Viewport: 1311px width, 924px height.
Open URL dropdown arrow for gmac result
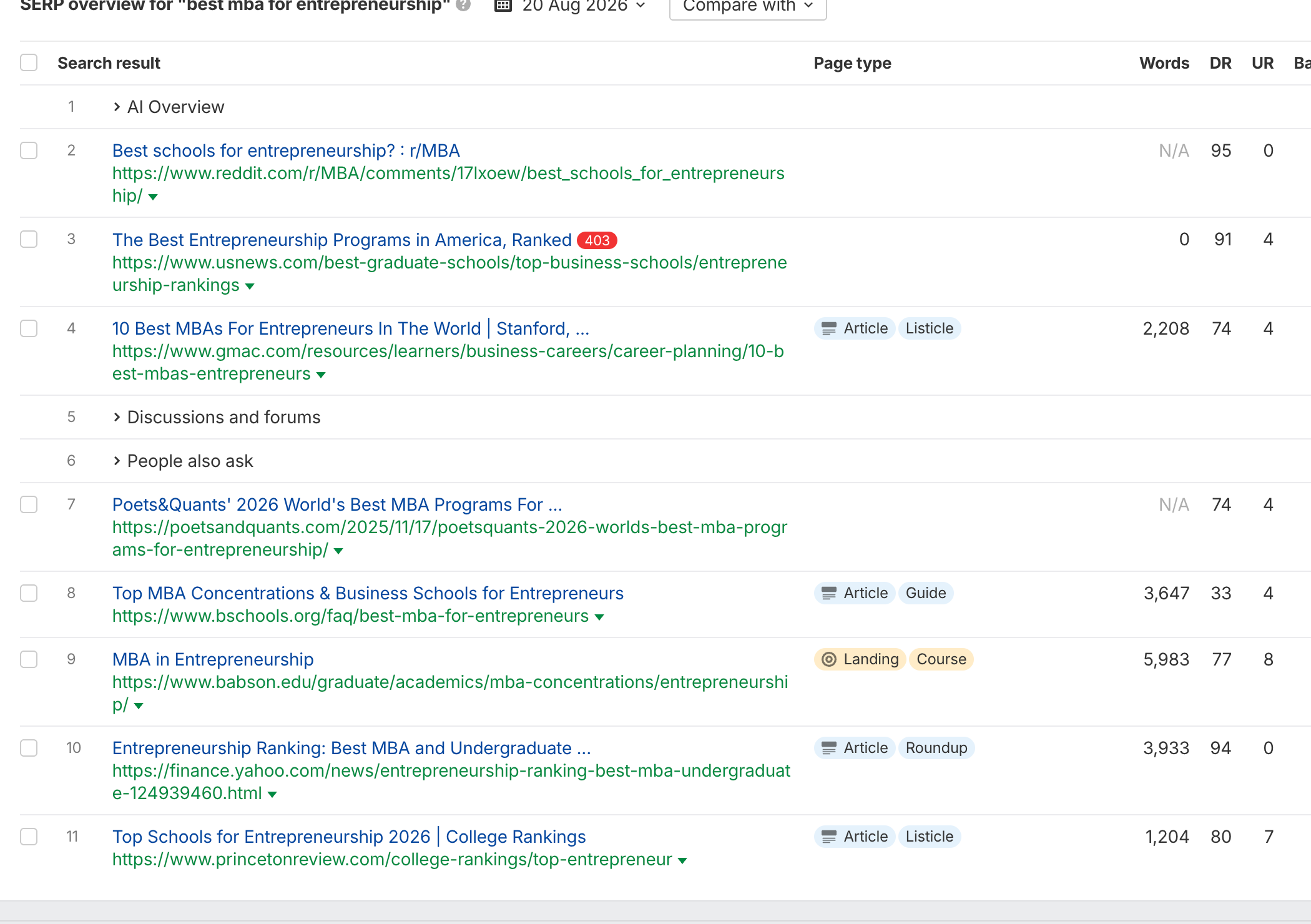(x=321, y=375)
